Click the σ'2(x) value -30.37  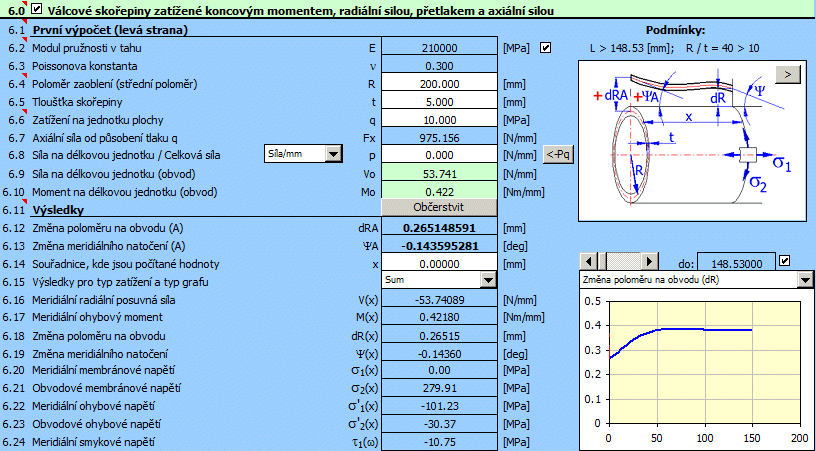tap(439, 424)
